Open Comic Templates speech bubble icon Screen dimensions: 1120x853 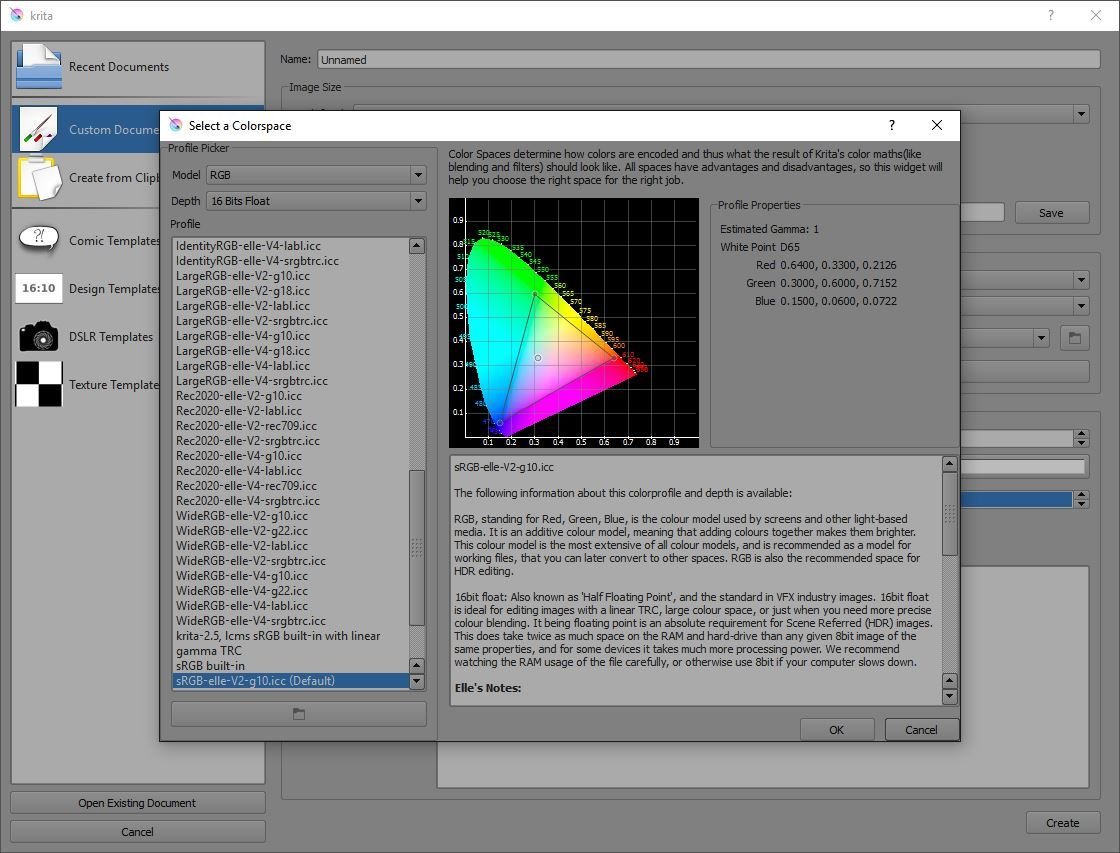point(39,238)
